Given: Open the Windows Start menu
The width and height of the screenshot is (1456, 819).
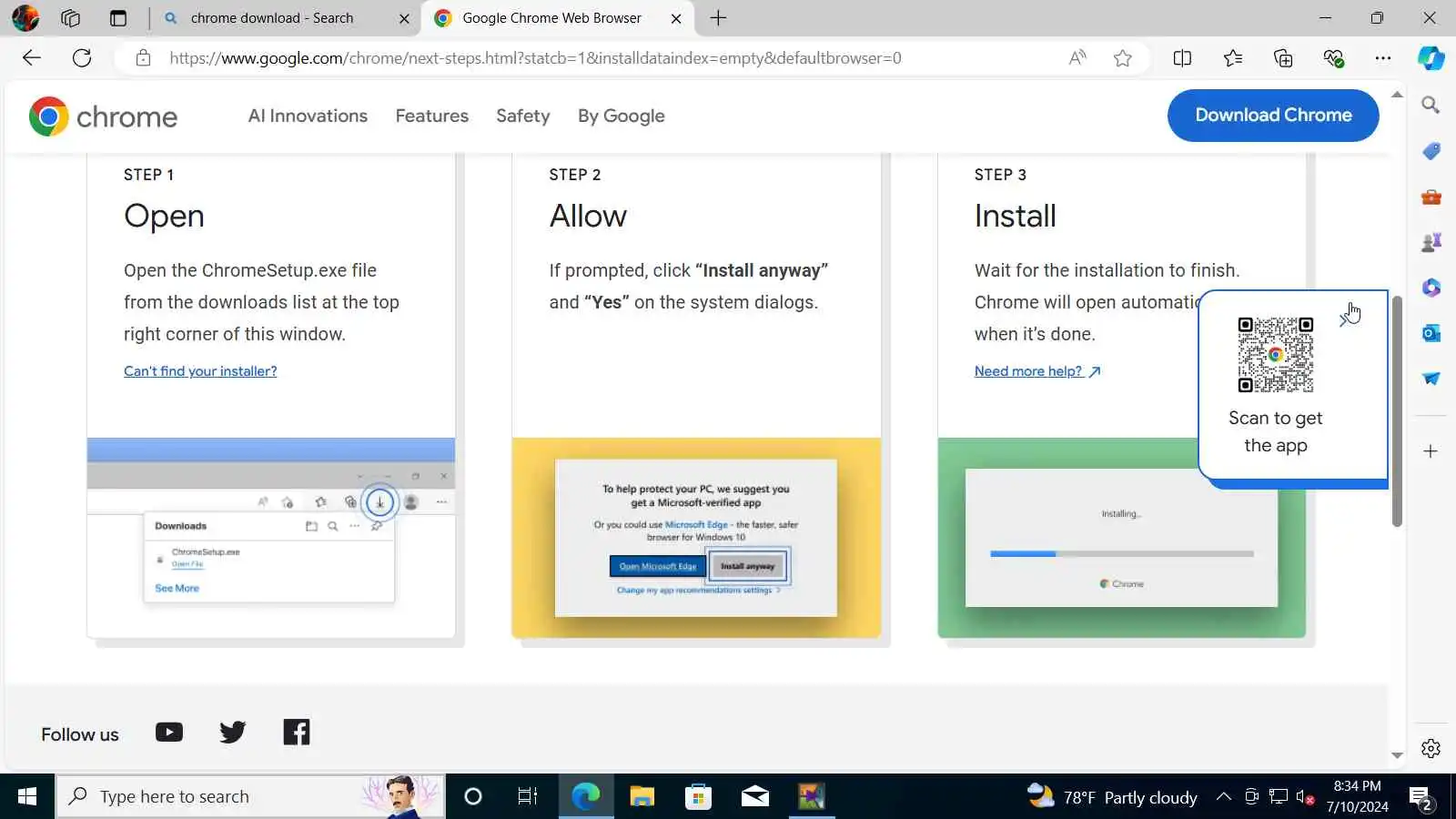Looking at the screenshot, I should pos(27,797).
